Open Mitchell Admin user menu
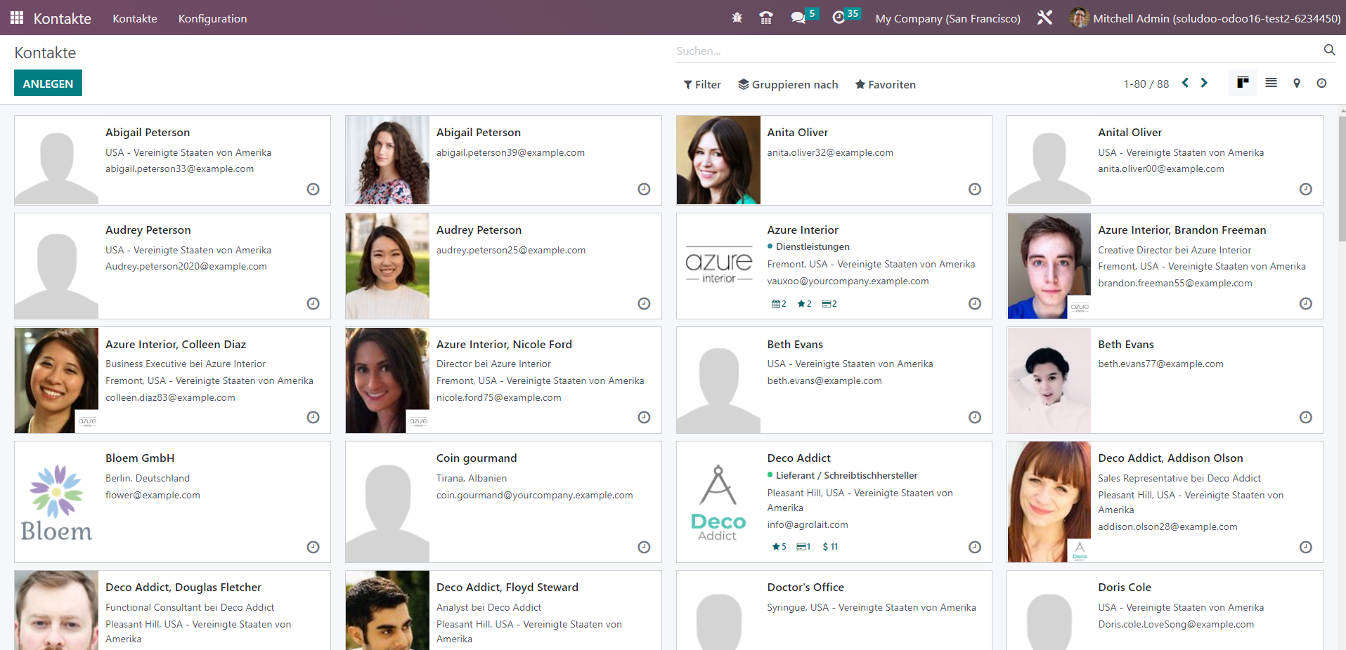This screenshot has height=650, width=1346. [x=1205, y=18]
